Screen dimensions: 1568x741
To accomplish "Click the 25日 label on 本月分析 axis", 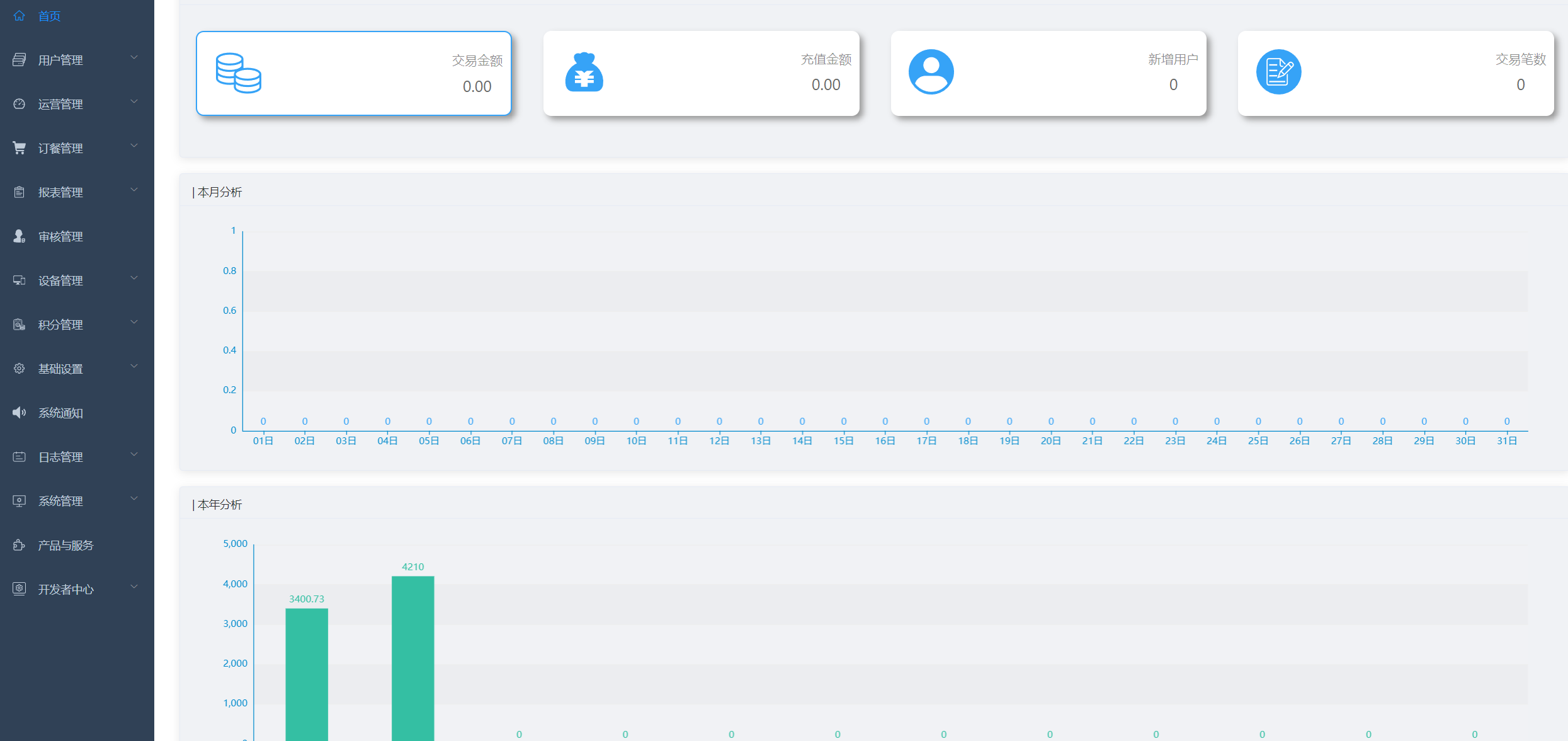I will coord(1258,440).
